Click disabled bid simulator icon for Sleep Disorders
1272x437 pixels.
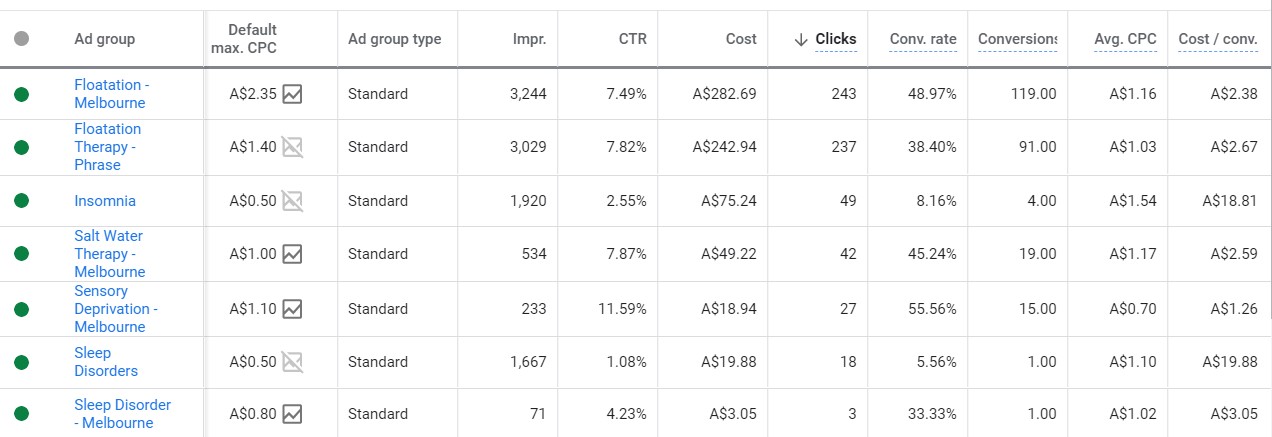click(x=292, y=362)
